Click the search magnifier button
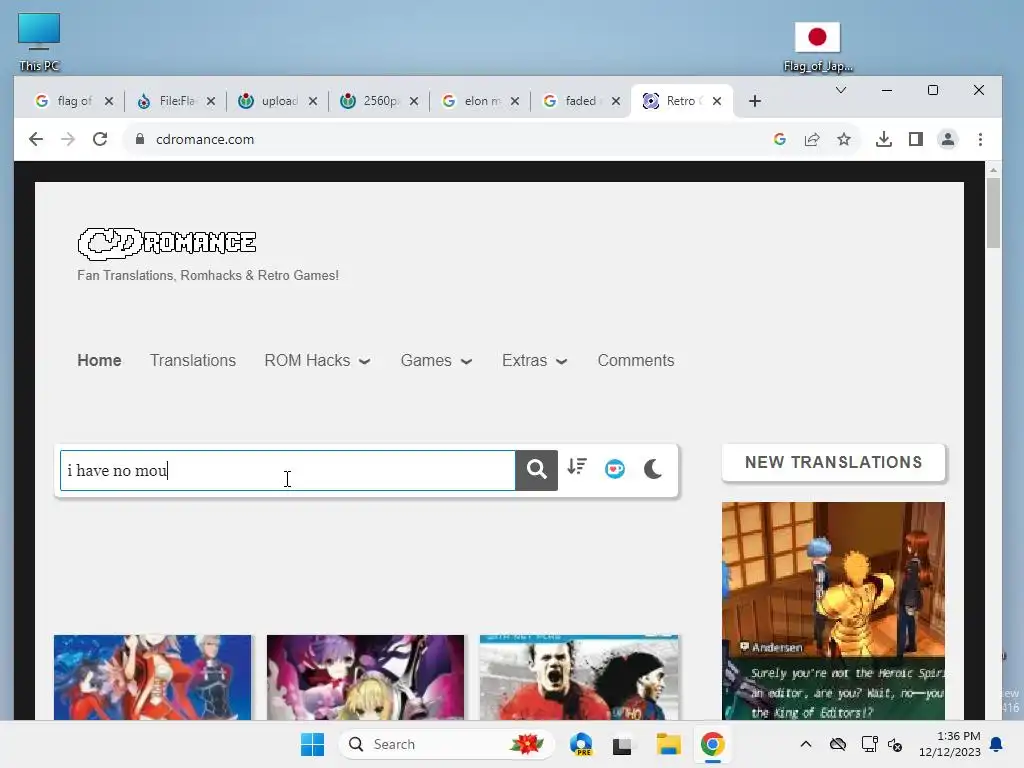This screenshot has width=1024, height=768. pyautogui.click(x=536, y=470)
